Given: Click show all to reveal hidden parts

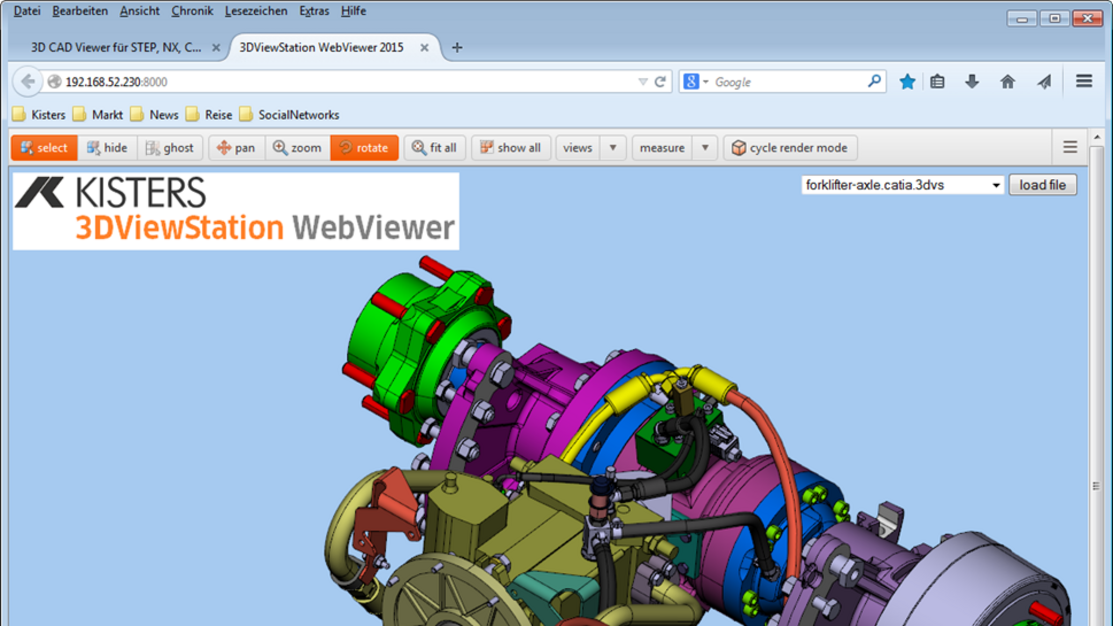Looking at the screenshot, I should (510, 148).
